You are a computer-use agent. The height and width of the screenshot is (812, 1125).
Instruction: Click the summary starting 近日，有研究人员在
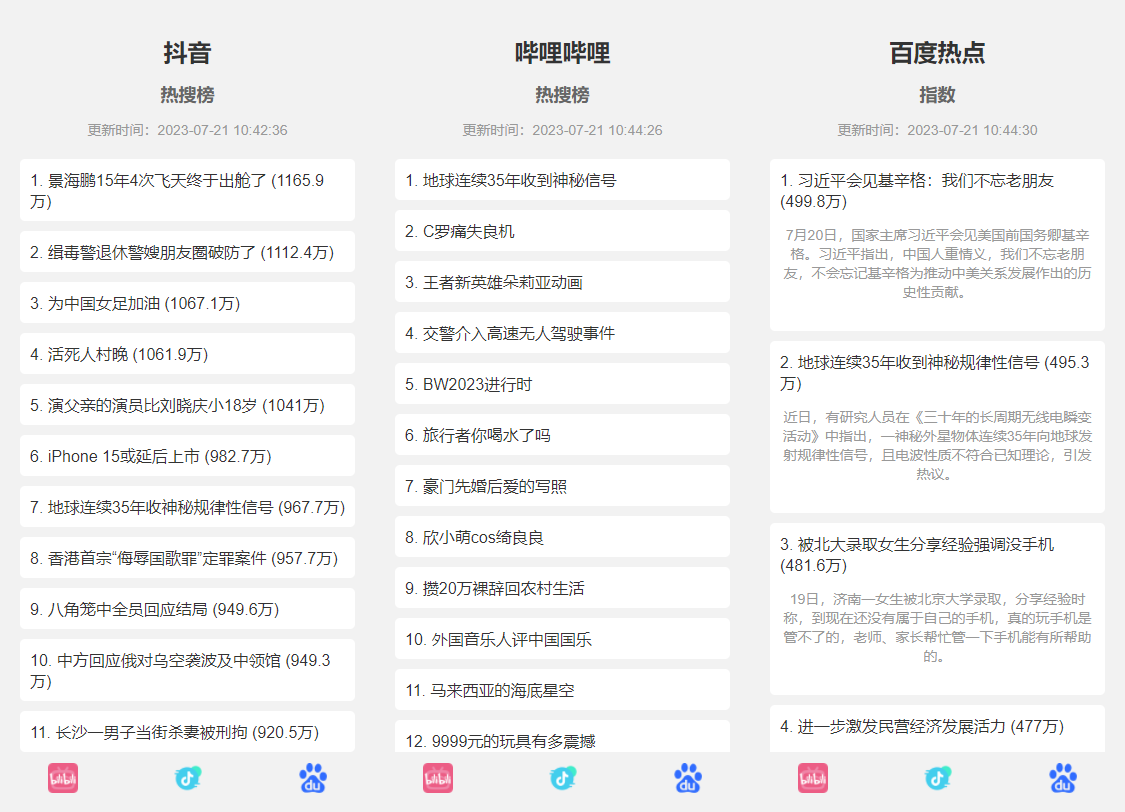click(x=937, y=445)
